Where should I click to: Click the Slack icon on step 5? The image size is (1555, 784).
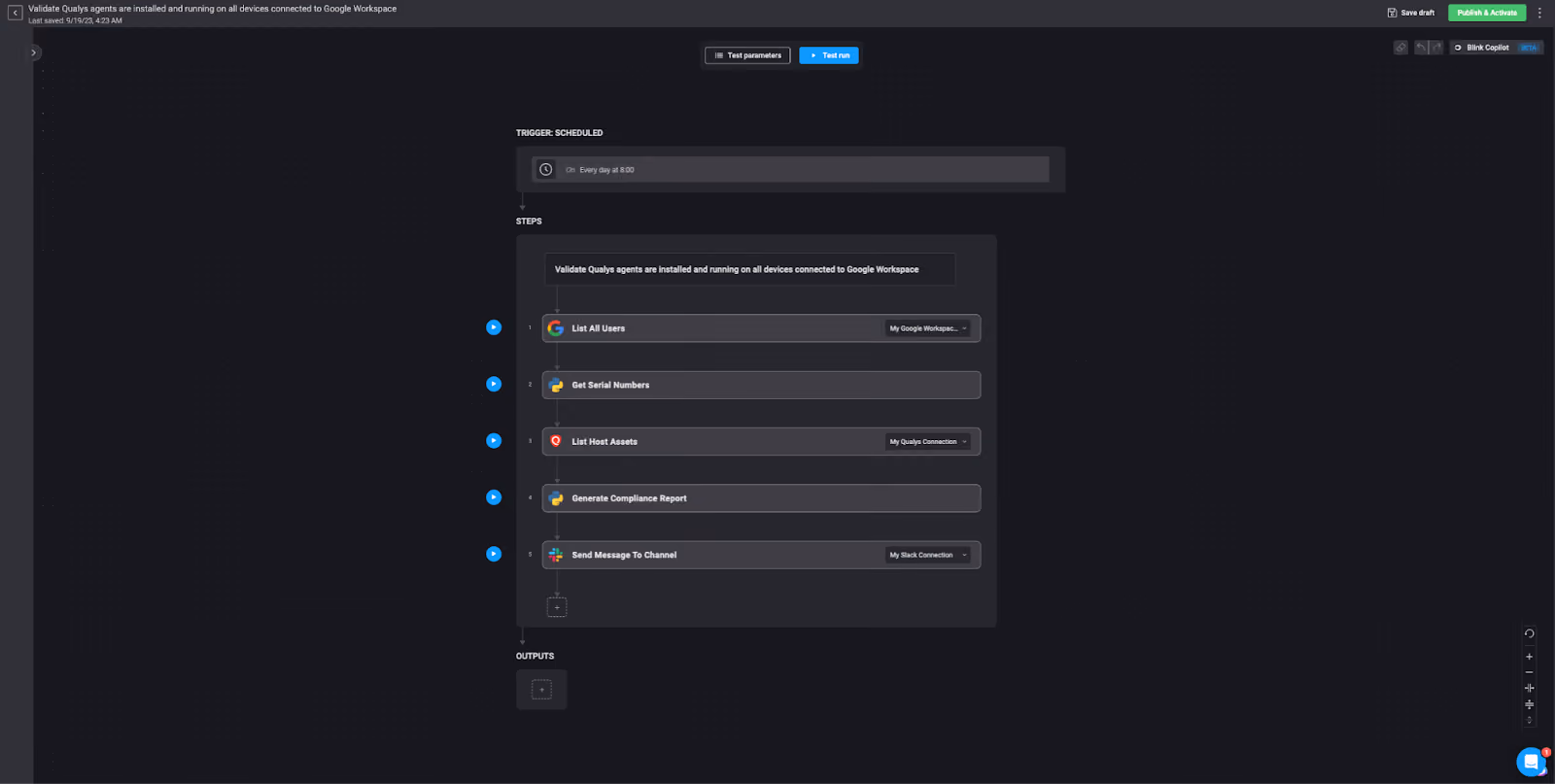556,555
